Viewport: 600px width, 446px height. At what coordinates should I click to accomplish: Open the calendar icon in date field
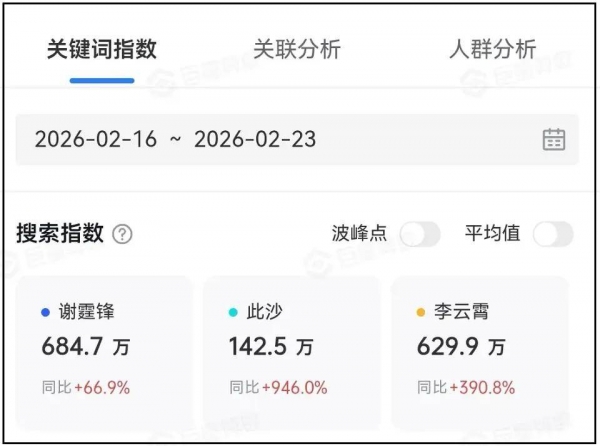pos(554,139)
